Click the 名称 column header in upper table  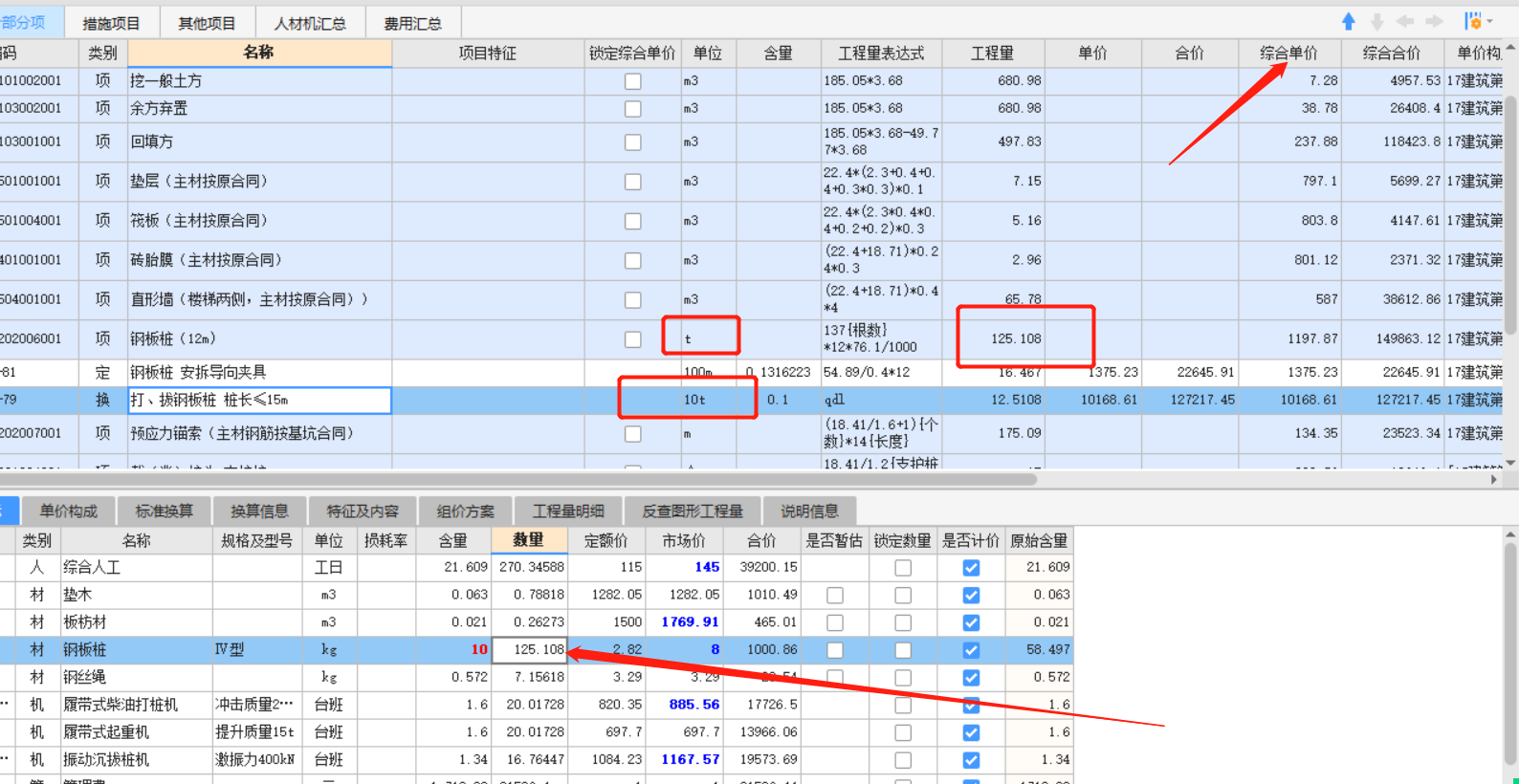tap(259, 53)
